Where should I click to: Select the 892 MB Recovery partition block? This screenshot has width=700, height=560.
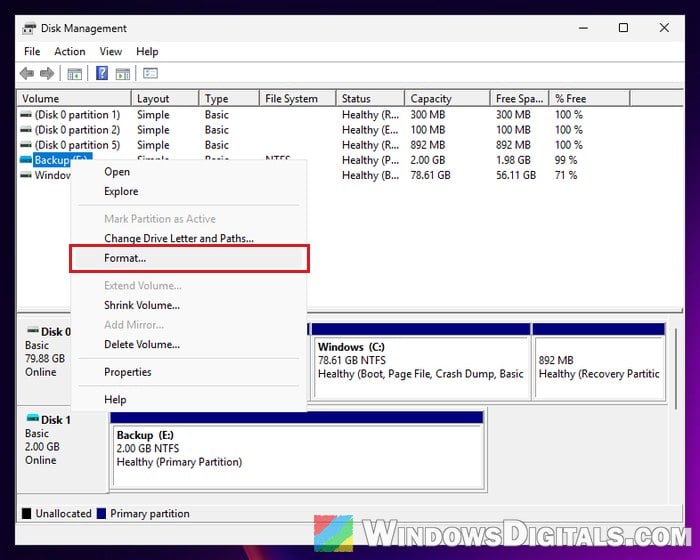(x=599, y=362)
